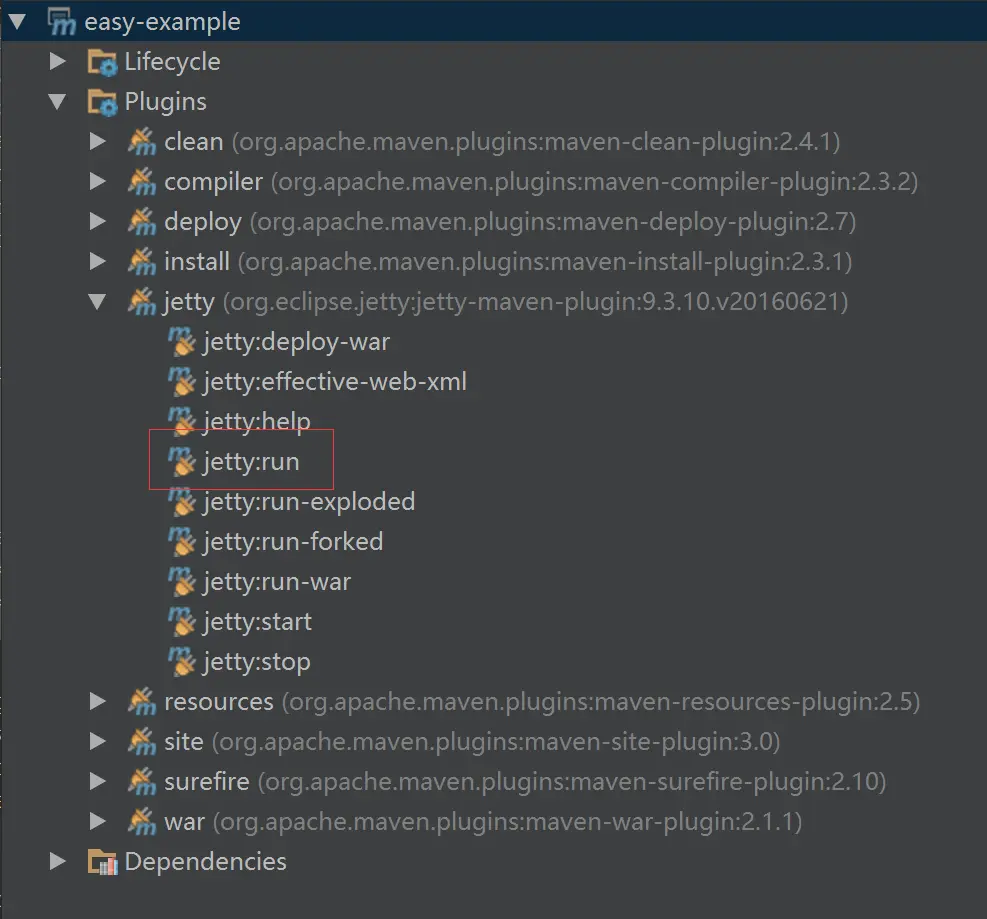Click the jetty:deploy-war goal icon
The width and height of the screenshot is (987, 919).
(x=182, y=342)
